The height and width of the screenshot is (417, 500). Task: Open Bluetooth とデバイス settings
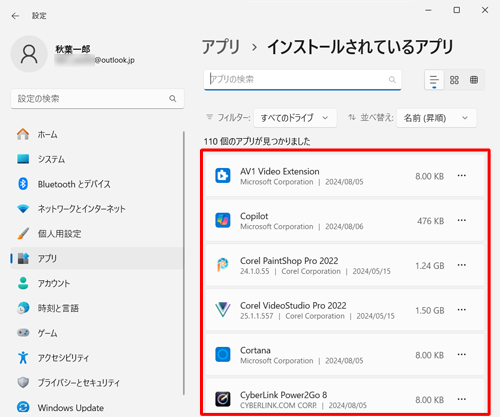point(97,184)
